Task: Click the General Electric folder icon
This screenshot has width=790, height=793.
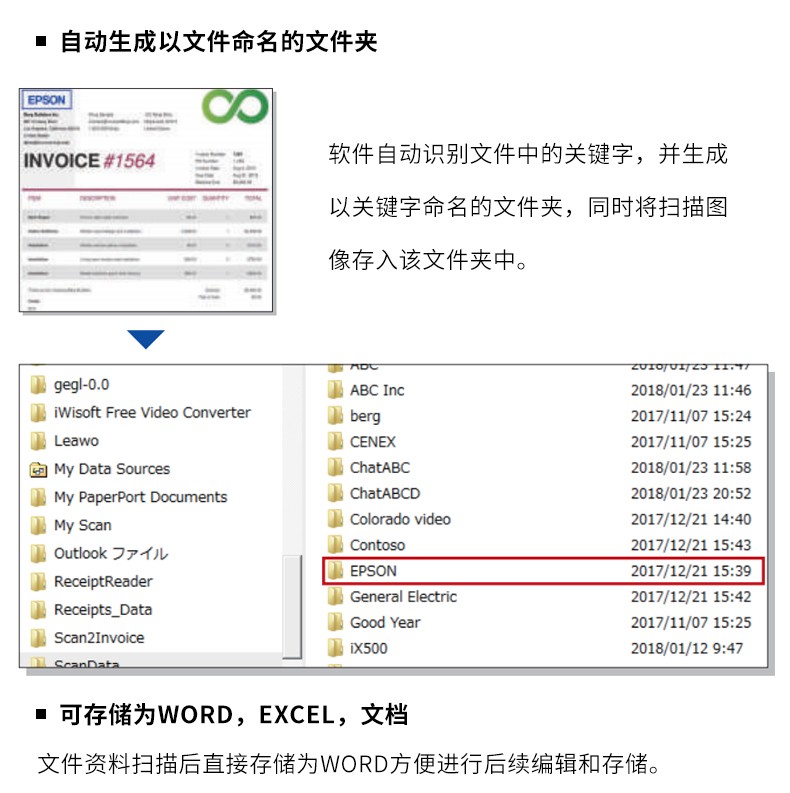Action: (x=335, y=597)
